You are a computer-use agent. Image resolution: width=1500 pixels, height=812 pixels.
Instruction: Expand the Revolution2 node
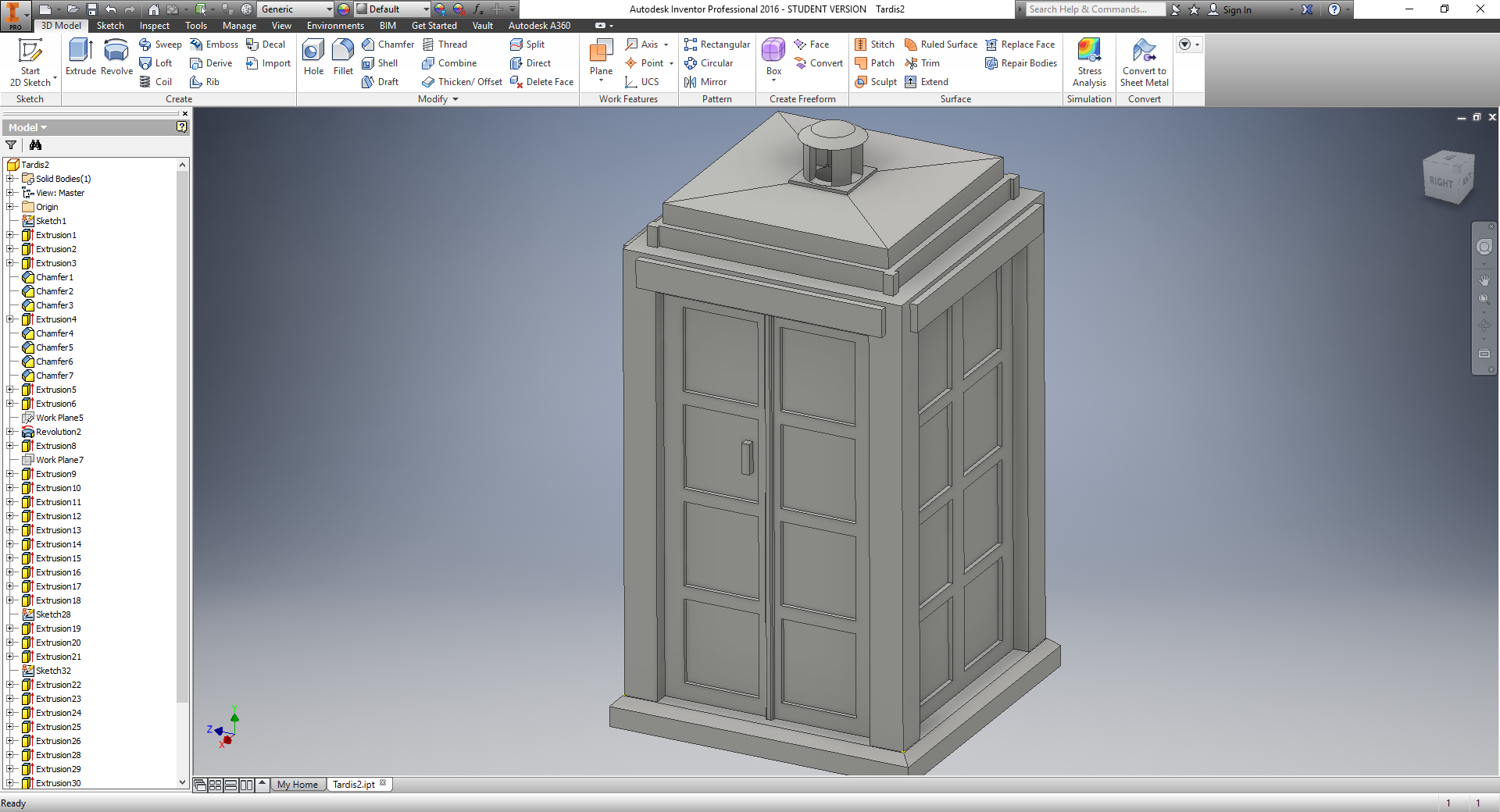[x=10, y=432]
